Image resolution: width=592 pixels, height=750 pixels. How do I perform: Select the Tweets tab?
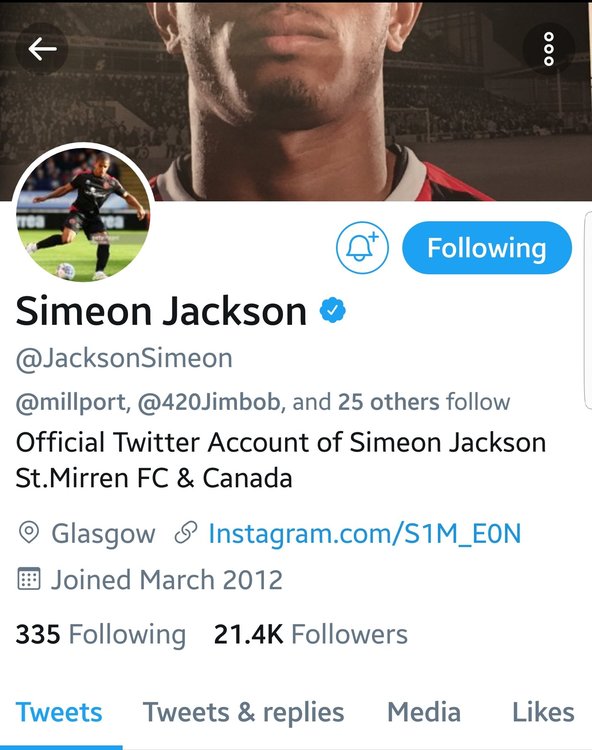point(59,712)
